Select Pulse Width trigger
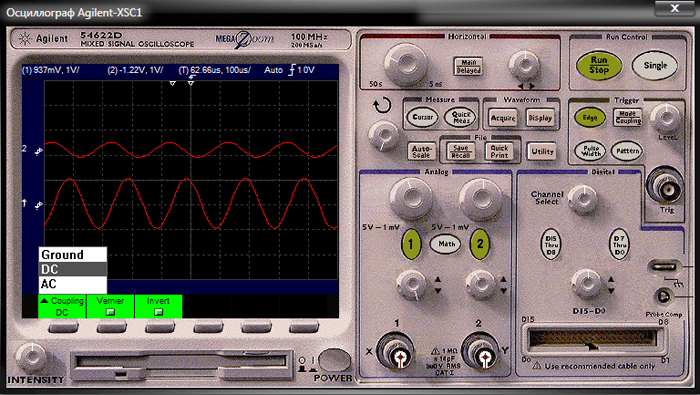Viewport: 700px width, 395px height. click(x=591, y=151)
